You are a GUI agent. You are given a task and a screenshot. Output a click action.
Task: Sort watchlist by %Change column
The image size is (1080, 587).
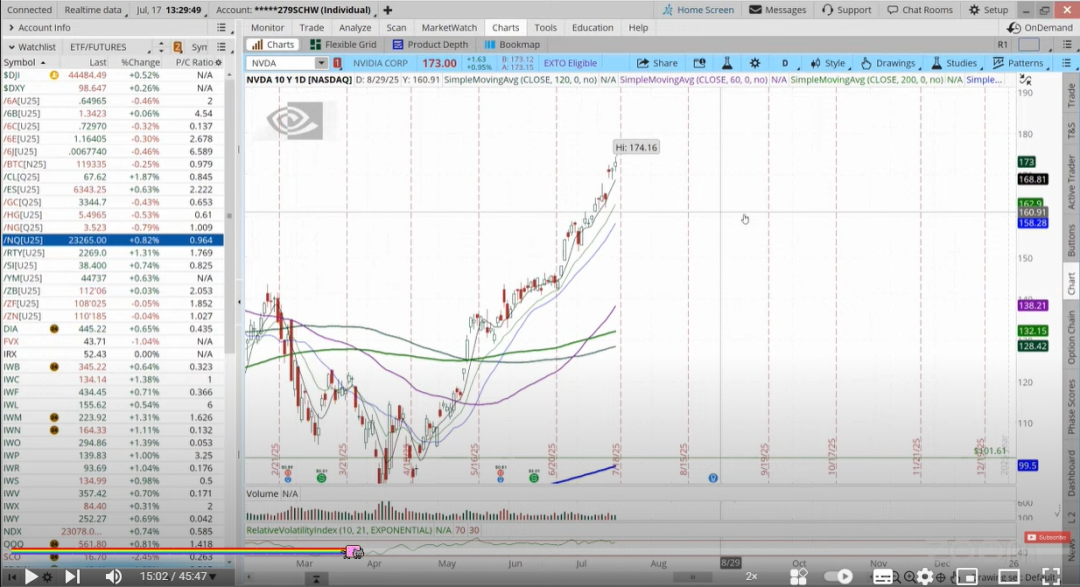pyautogui.click(x=141, y=62)
